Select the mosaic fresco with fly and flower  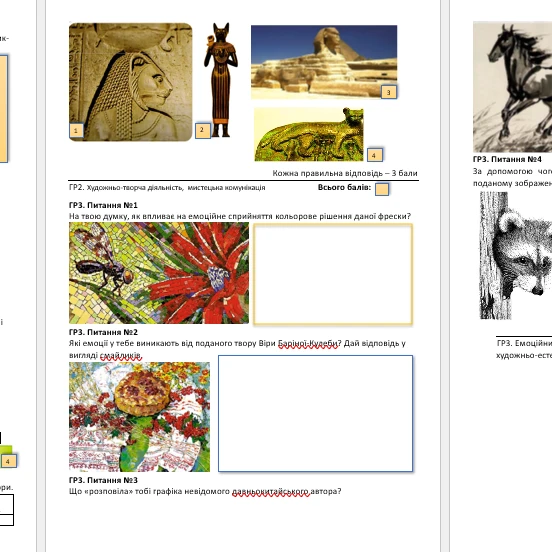(x=159, y=273)
